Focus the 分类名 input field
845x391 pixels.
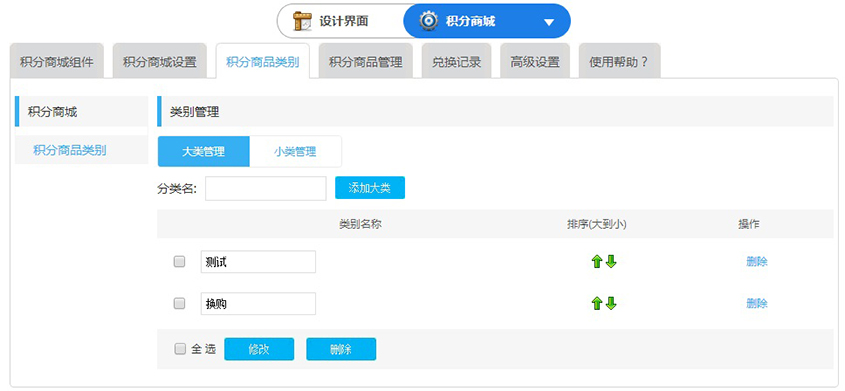click(266, 188)
